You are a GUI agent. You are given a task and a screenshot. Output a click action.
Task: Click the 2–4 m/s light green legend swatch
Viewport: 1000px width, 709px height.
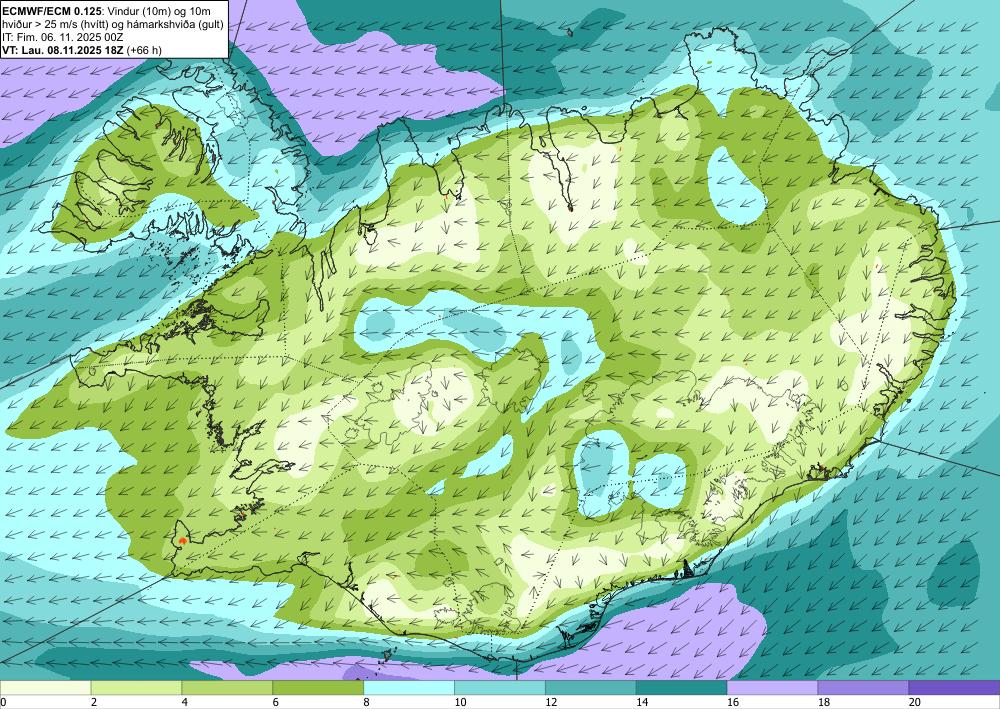(x=136, y=688)
